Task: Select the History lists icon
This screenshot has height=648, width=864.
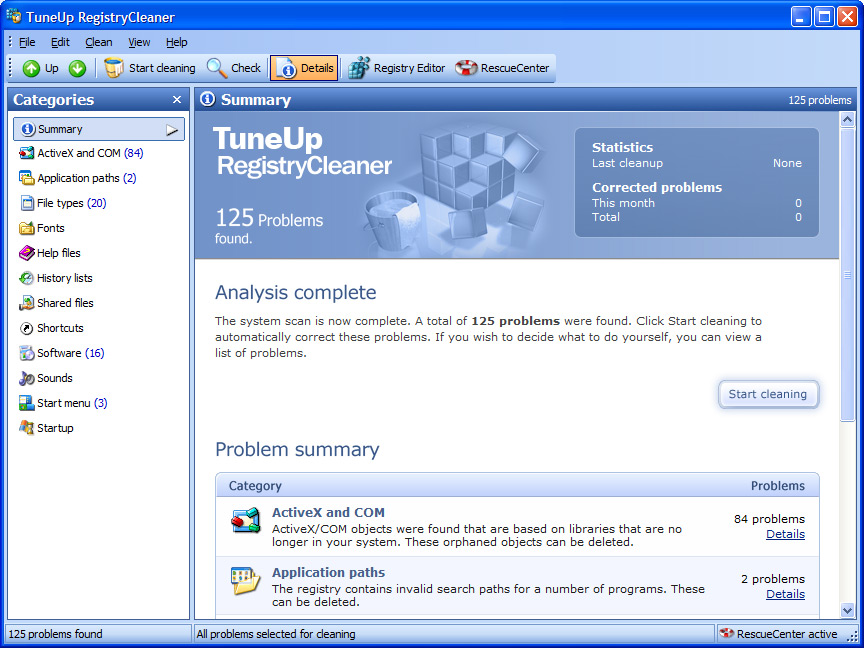Action: click(x=26, y=278)
